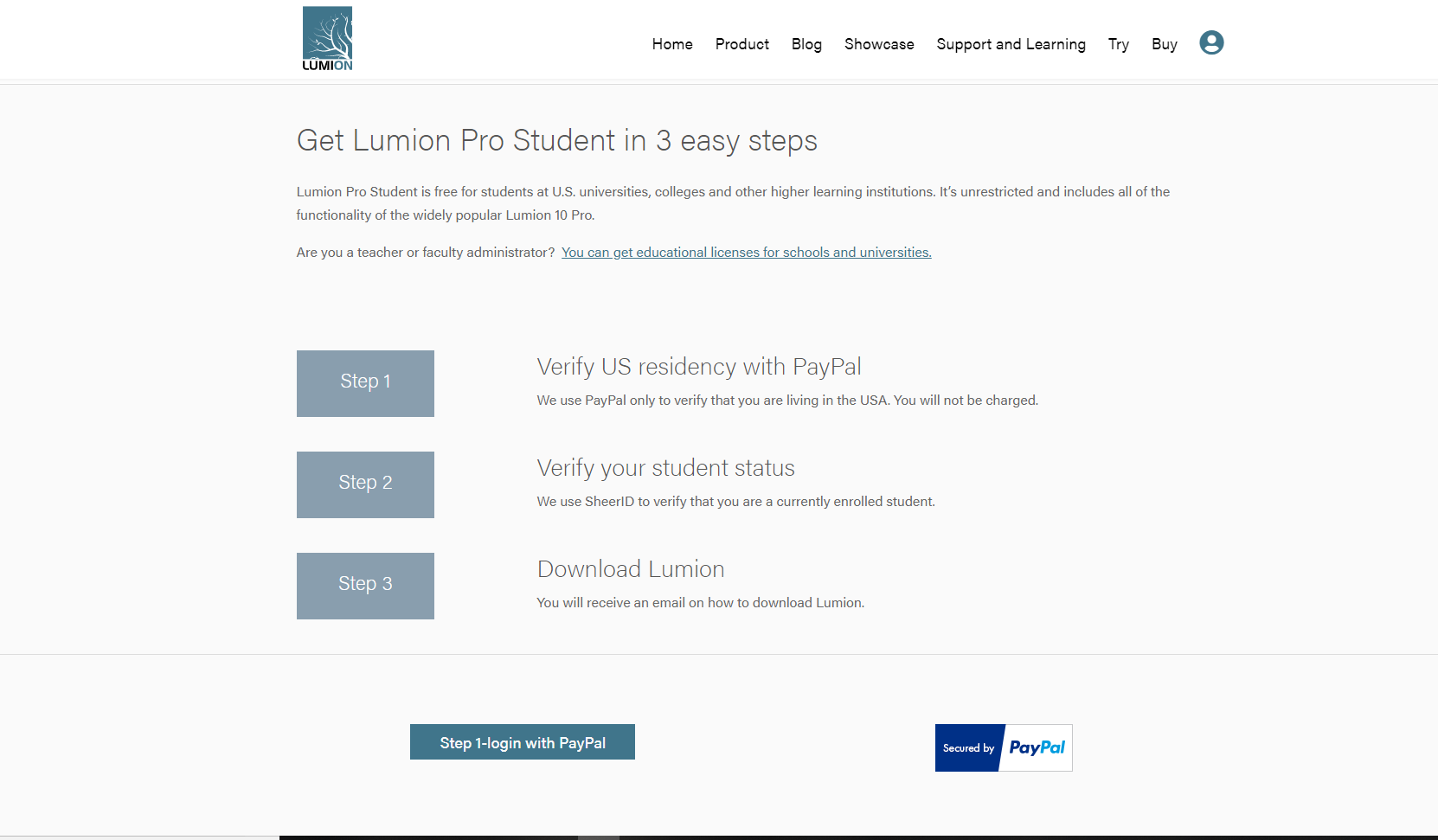Open the Product menu
The image size is (1438, 840).
point(742,44)
